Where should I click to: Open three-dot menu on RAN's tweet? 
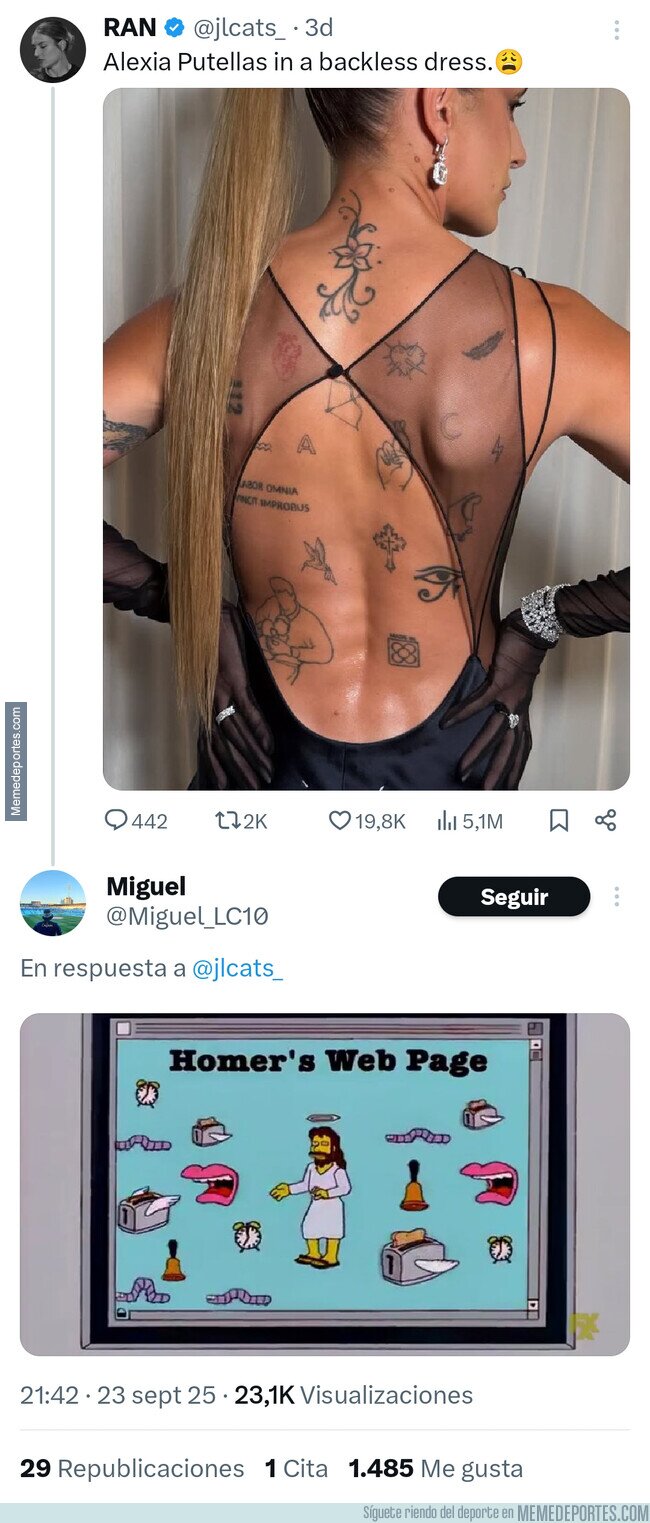617,30
